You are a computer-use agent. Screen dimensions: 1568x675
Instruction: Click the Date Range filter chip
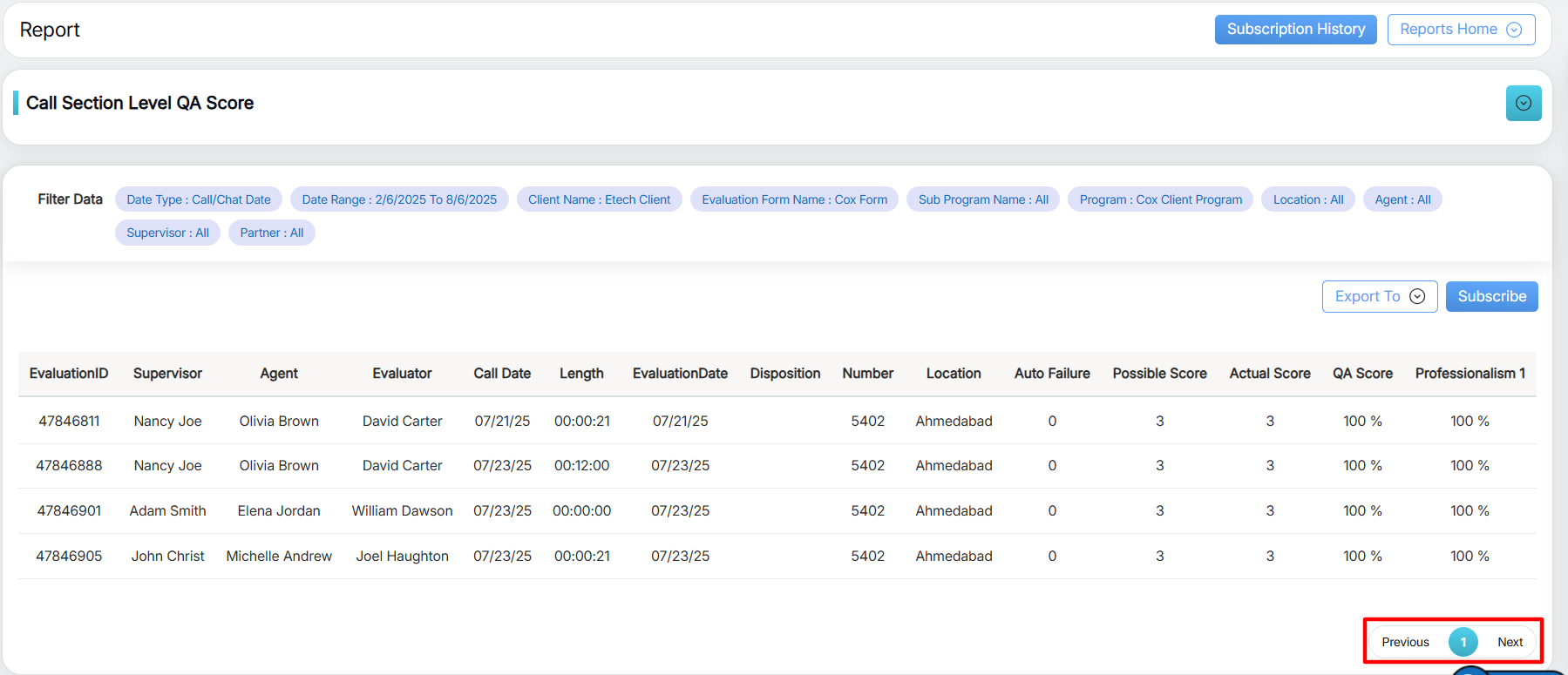[399, 199]
